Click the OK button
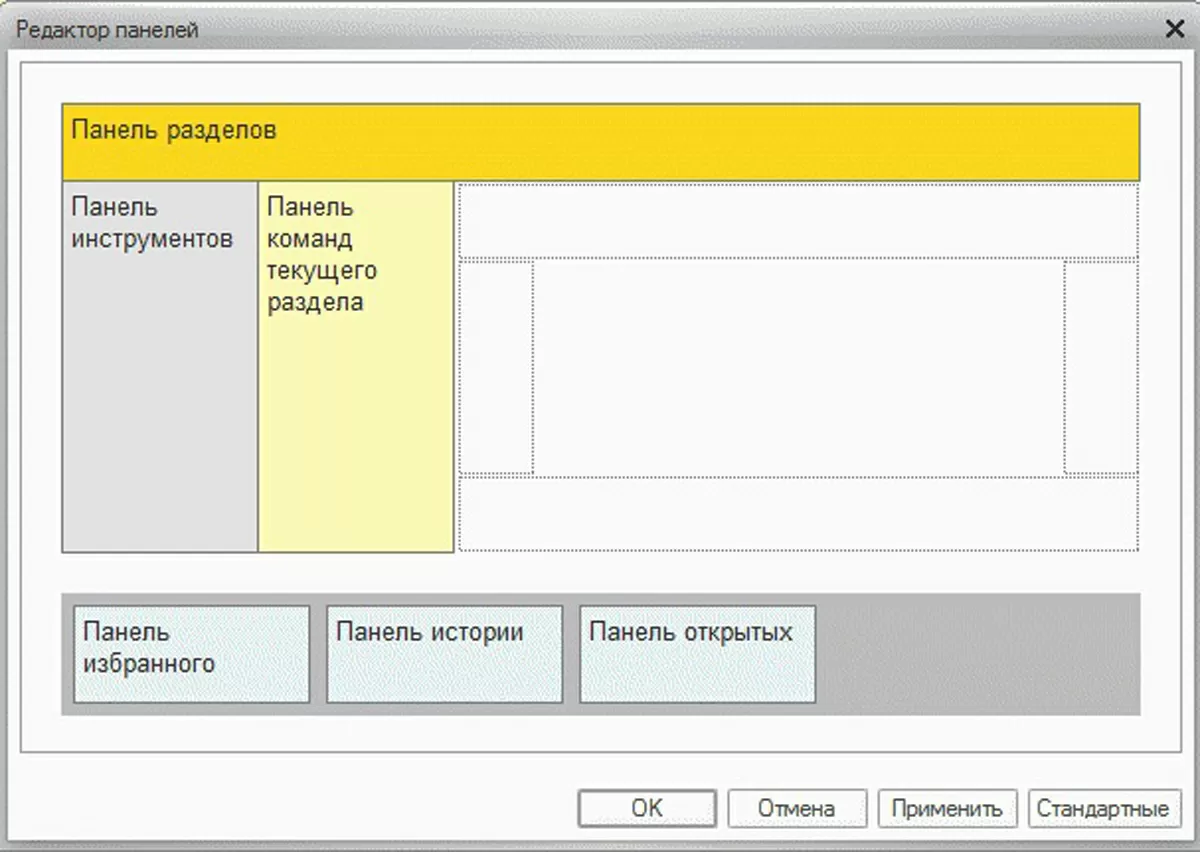Viewport: 1200px width, 852px height. pos(647,808)
